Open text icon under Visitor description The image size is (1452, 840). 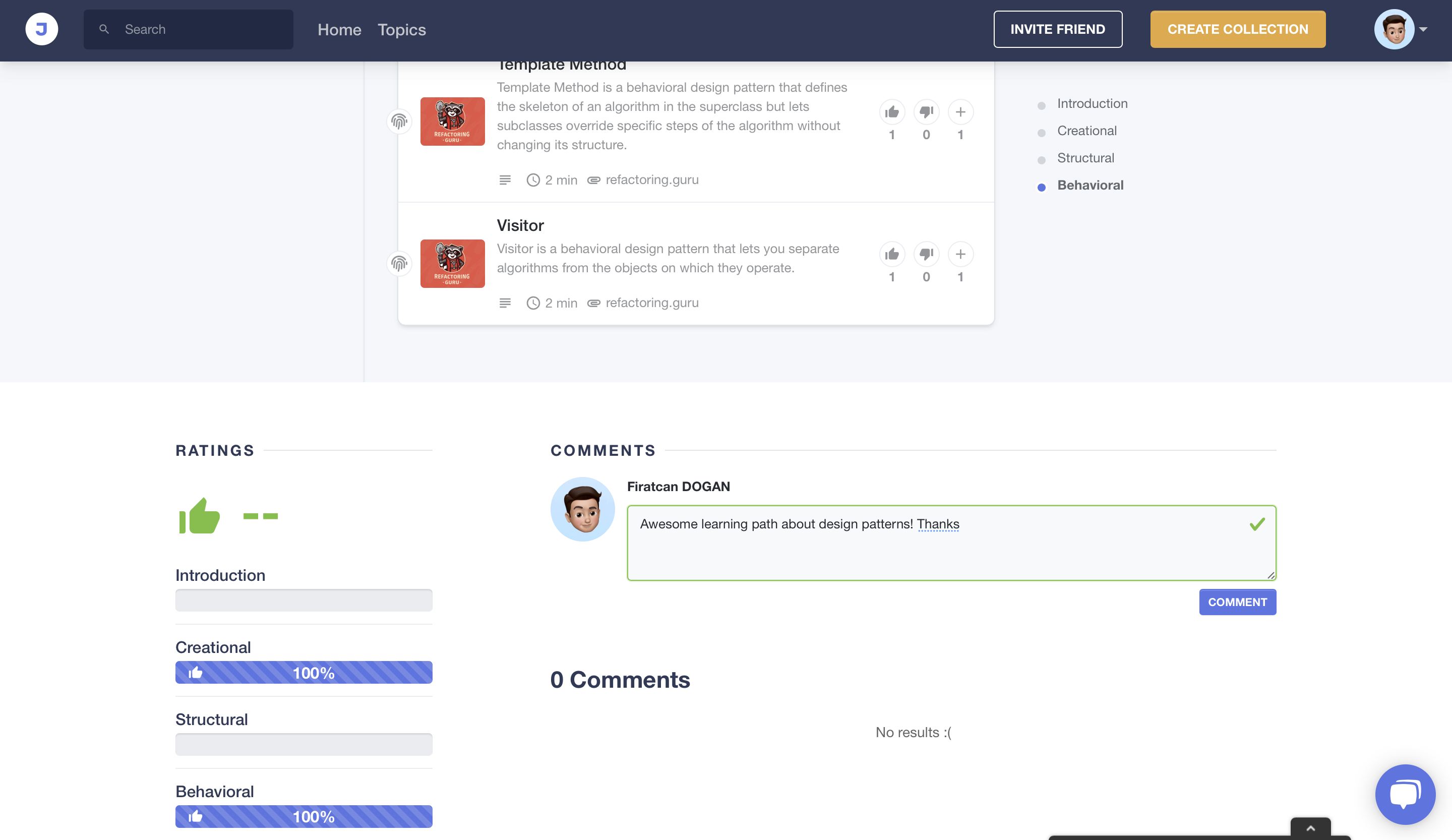505,303
